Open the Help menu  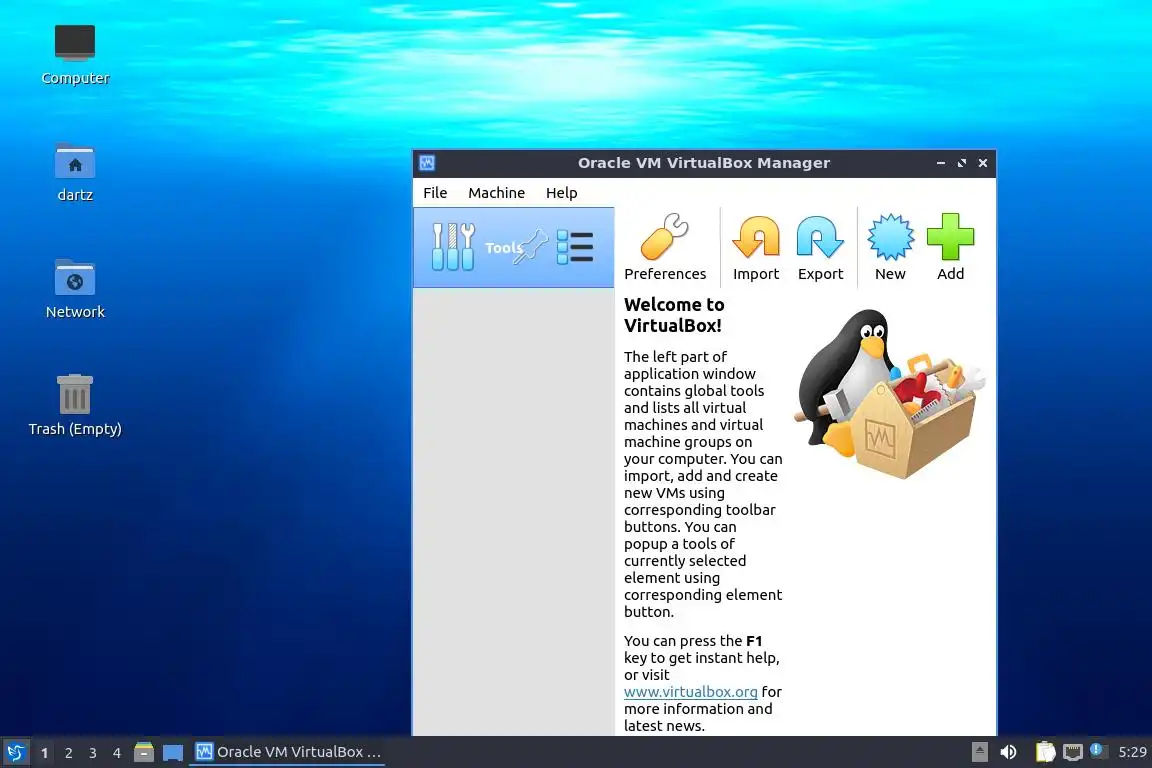point(561,193)
